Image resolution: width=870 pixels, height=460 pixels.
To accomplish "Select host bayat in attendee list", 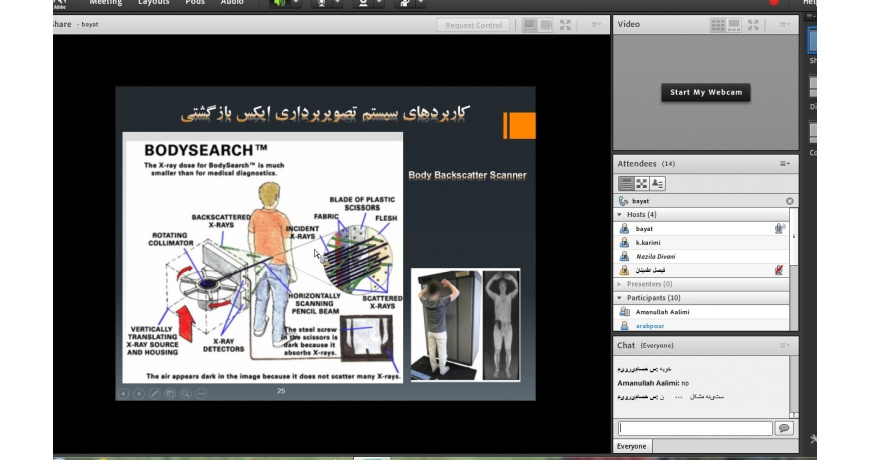I will click(x=701, y=229).
